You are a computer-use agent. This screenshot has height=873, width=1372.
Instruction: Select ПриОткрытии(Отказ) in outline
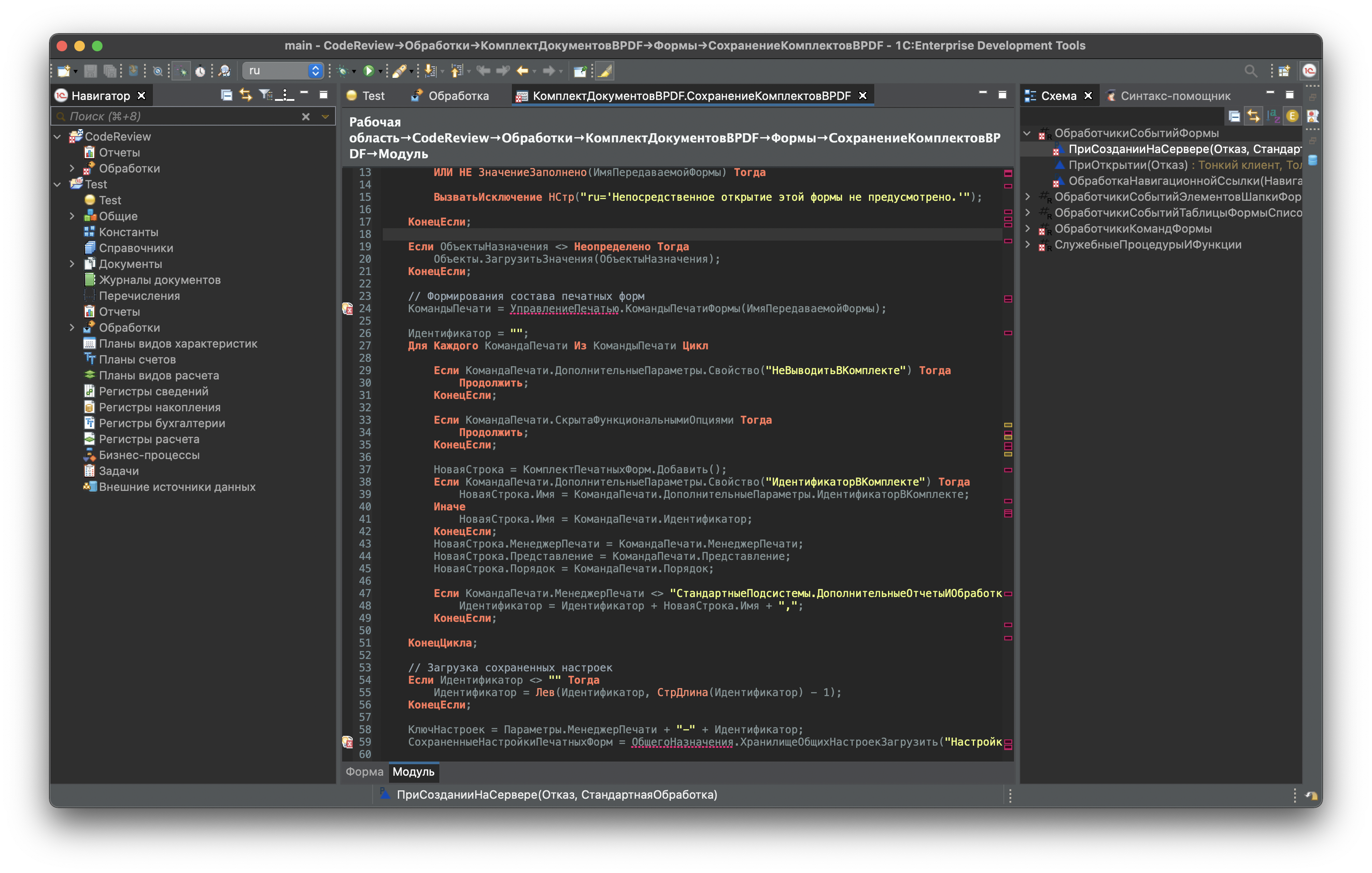click(1127, 165)
